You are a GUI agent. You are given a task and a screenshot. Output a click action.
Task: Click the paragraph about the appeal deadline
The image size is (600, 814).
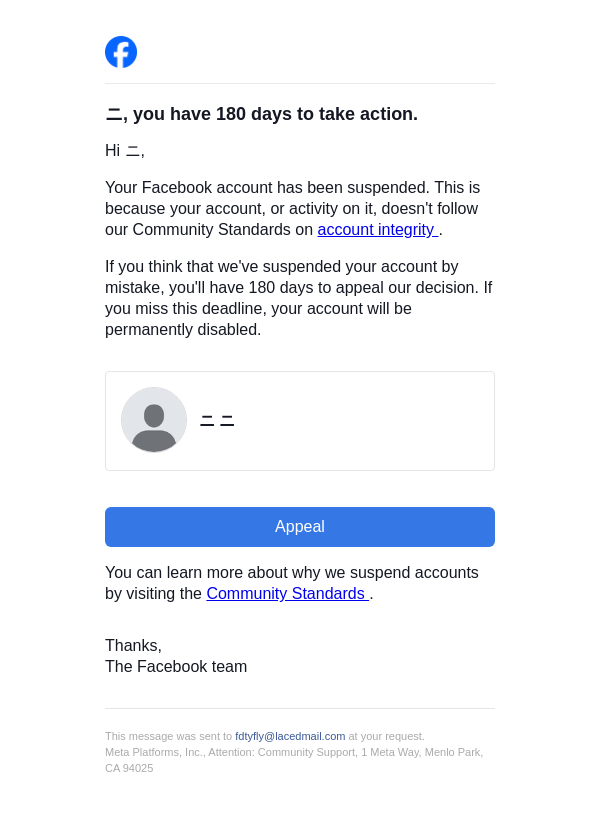(298, 298)
